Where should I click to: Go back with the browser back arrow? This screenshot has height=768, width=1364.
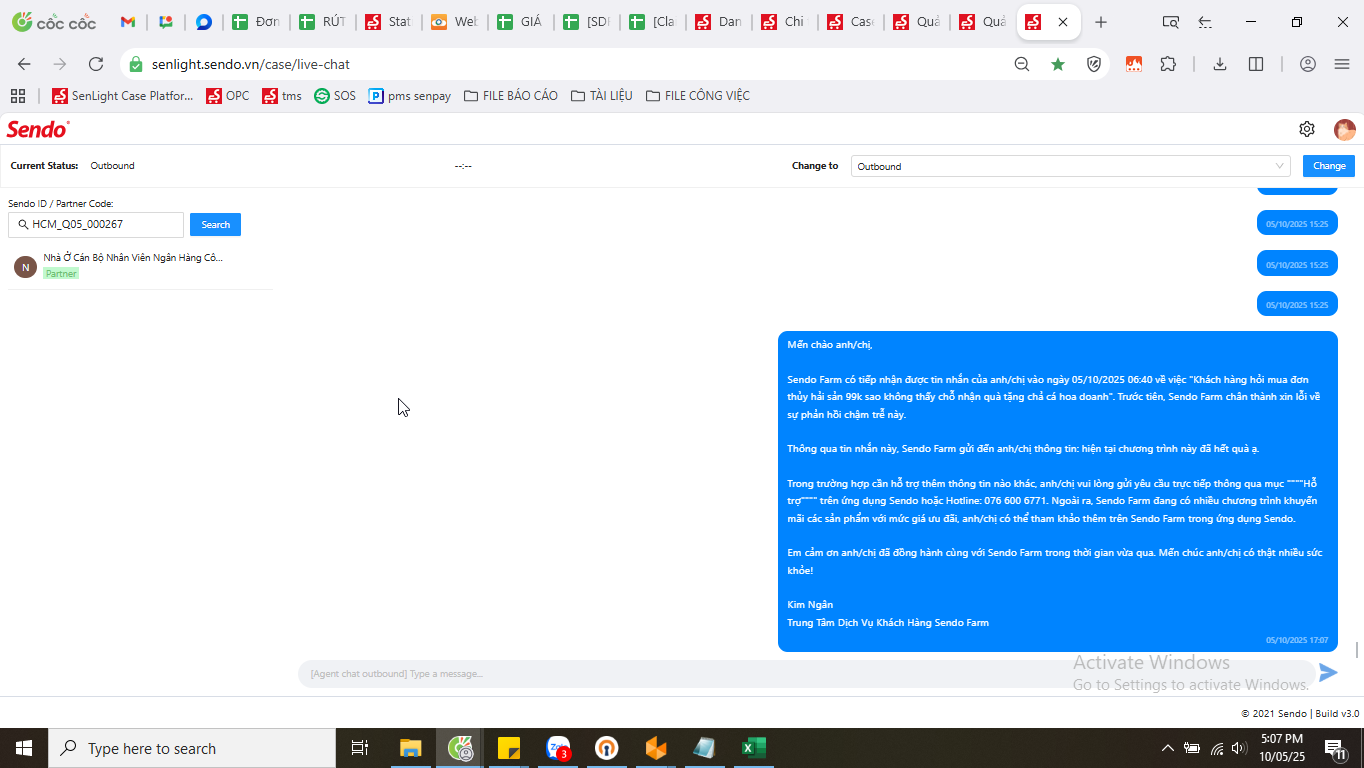coord(24,64)
